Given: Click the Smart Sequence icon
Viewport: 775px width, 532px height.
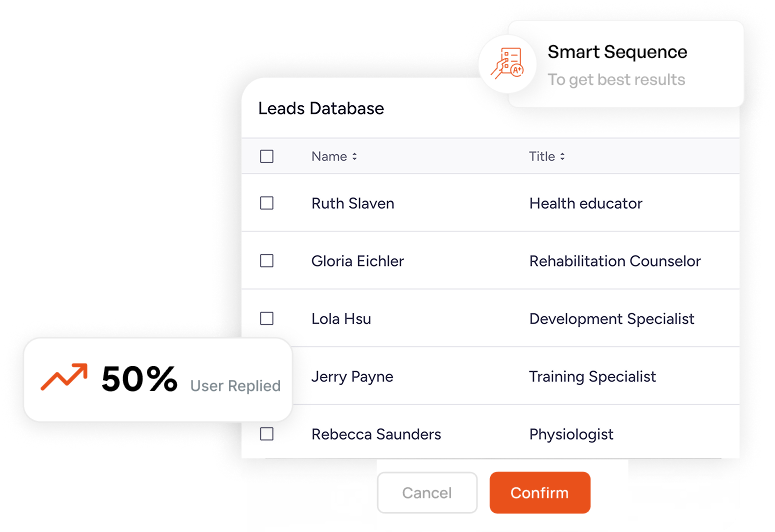Looking at the screenshot, I should [x=506, y=64].
